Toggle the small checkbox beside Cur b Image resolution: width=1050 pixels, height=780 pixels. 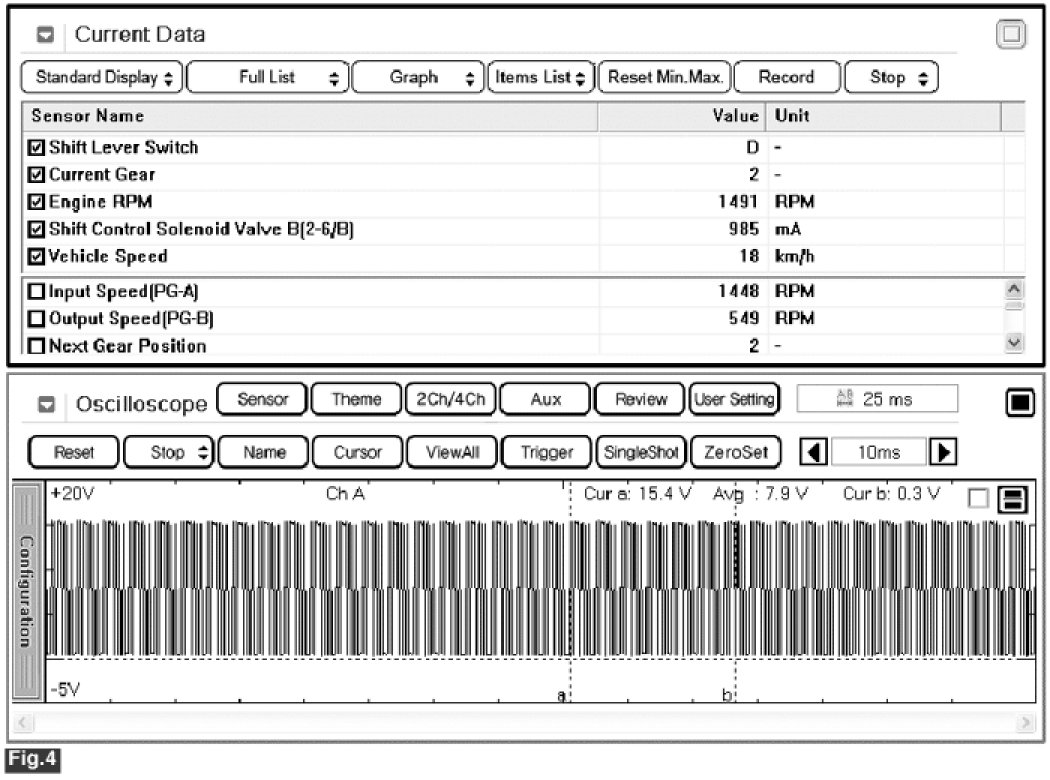coord(978,499)
